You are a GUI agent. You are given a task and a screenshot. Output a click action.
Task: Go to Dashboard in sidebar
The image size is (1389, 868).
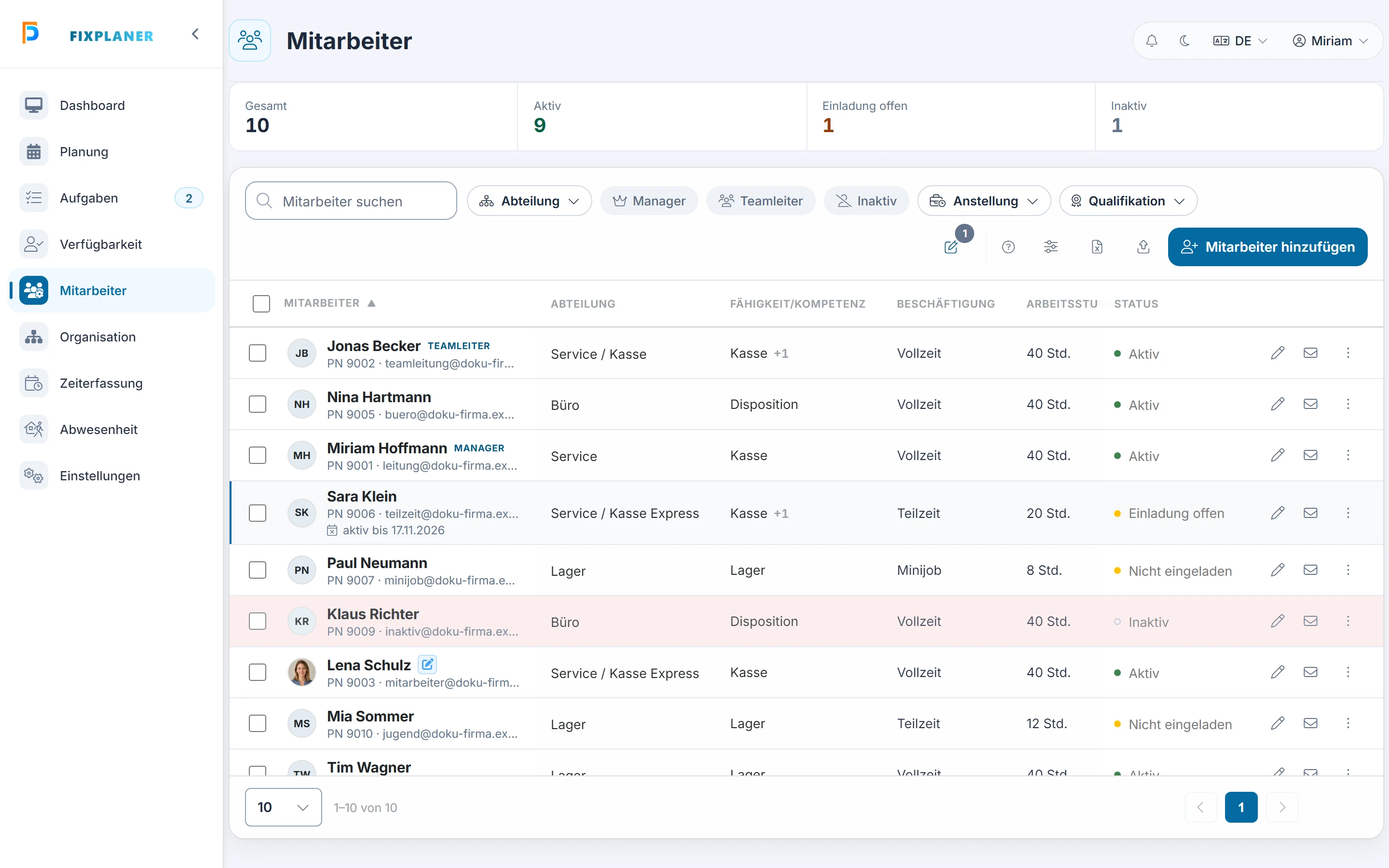[x=112, y=106]
